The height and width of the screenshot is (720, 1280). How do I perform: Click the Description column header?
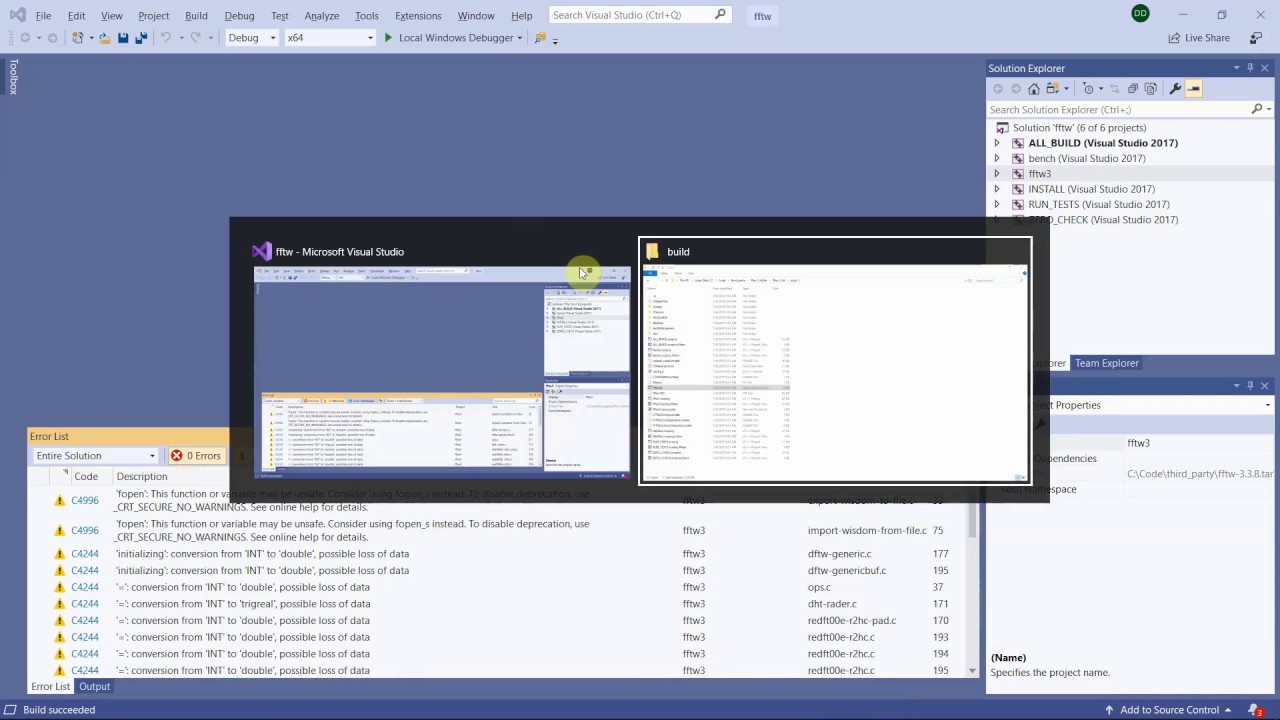coord(142,477)
